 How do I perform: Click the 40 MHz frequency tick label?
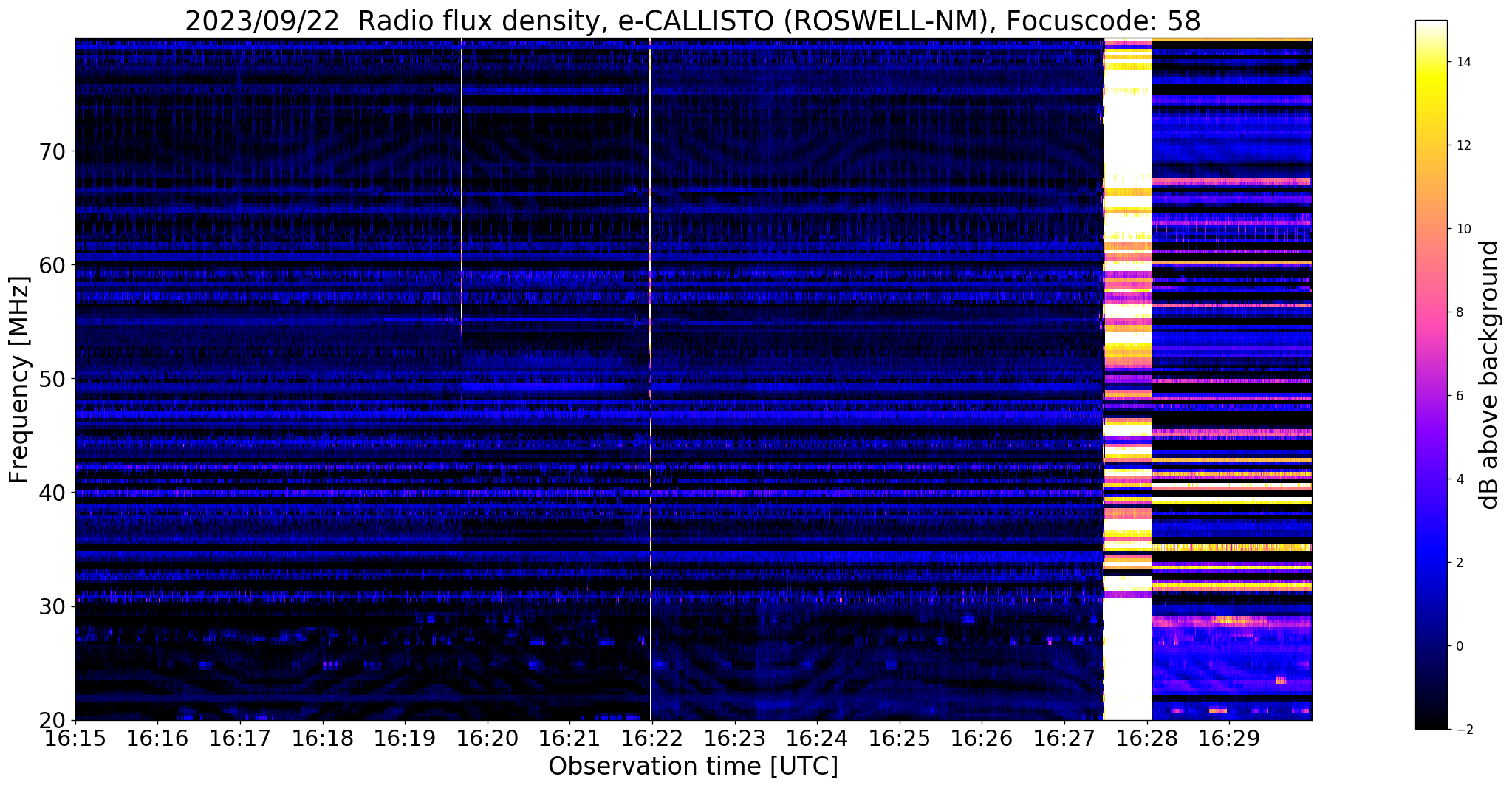pos(52,493)
